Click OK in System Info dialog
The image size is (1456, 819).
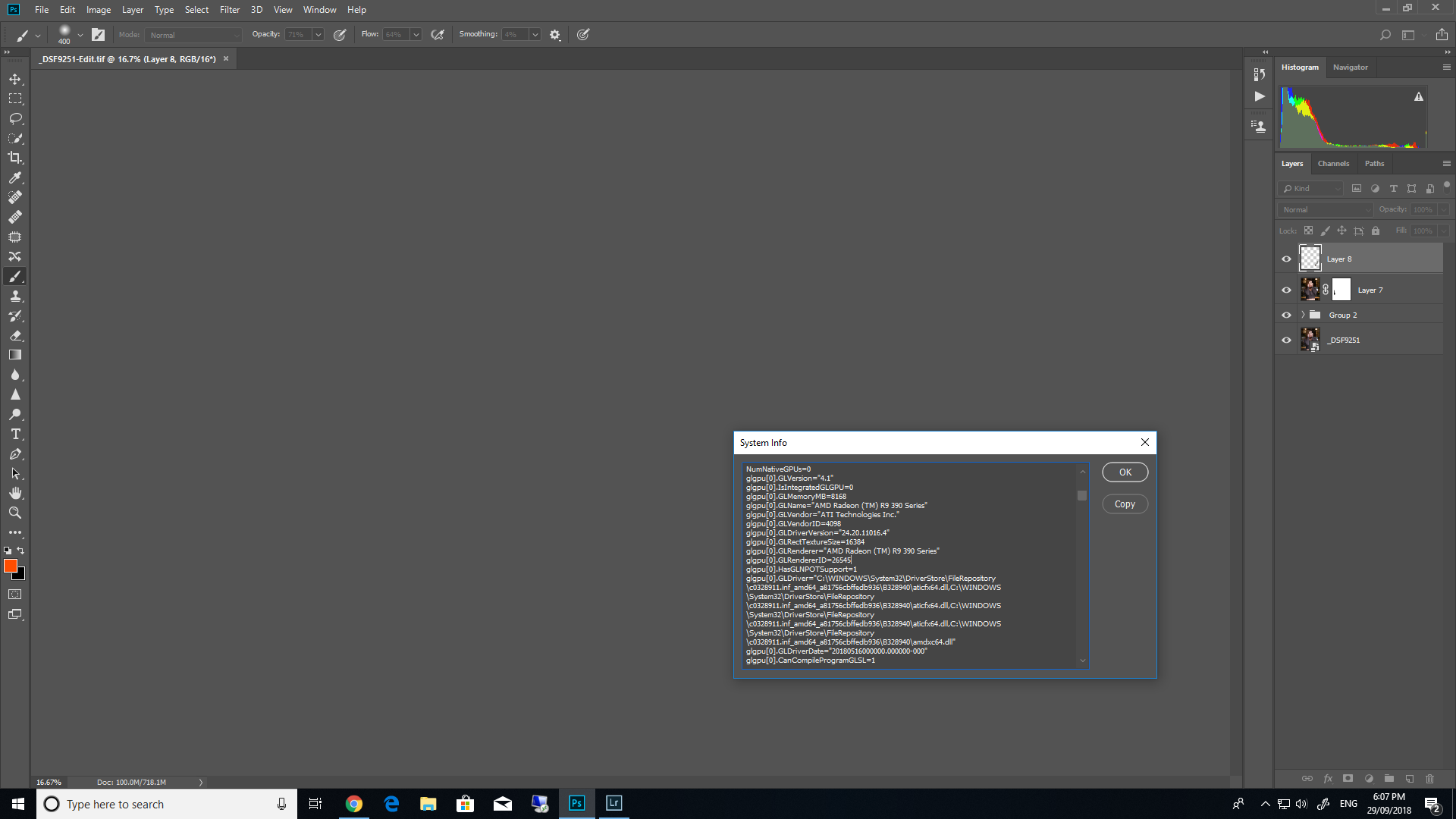pos(1125,472)
